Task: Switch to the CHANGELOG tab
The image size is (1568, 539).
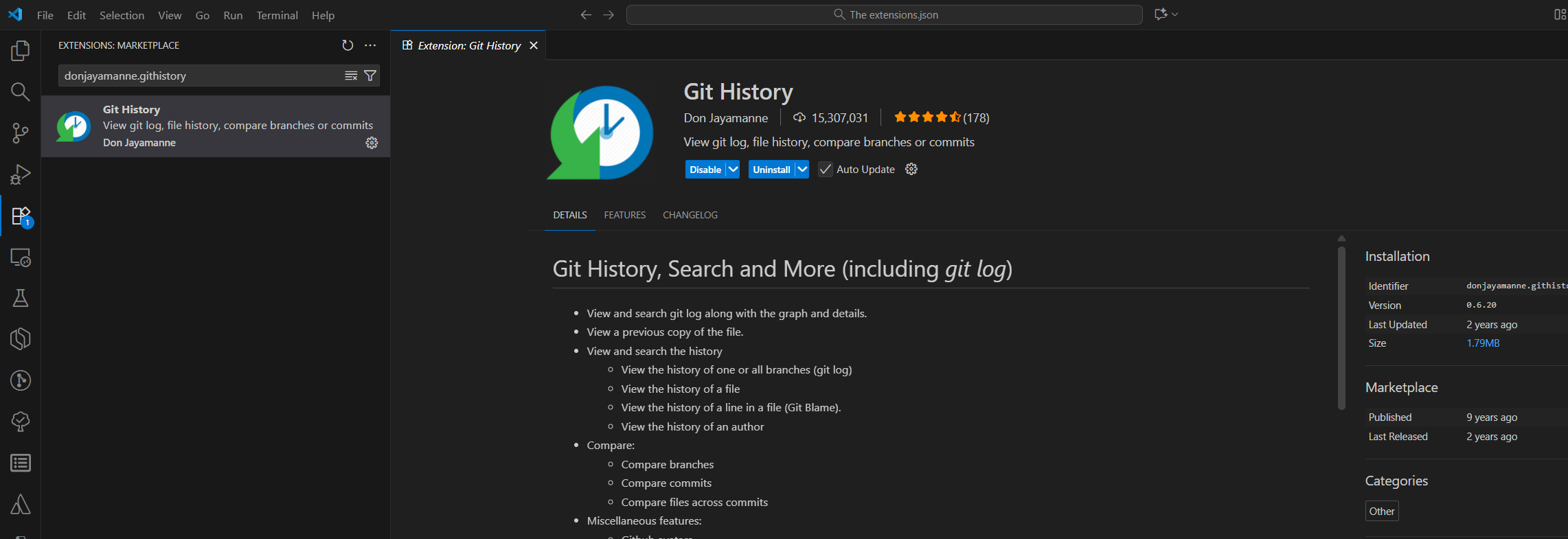Action: pyautogui.click(x=690, y=215)
